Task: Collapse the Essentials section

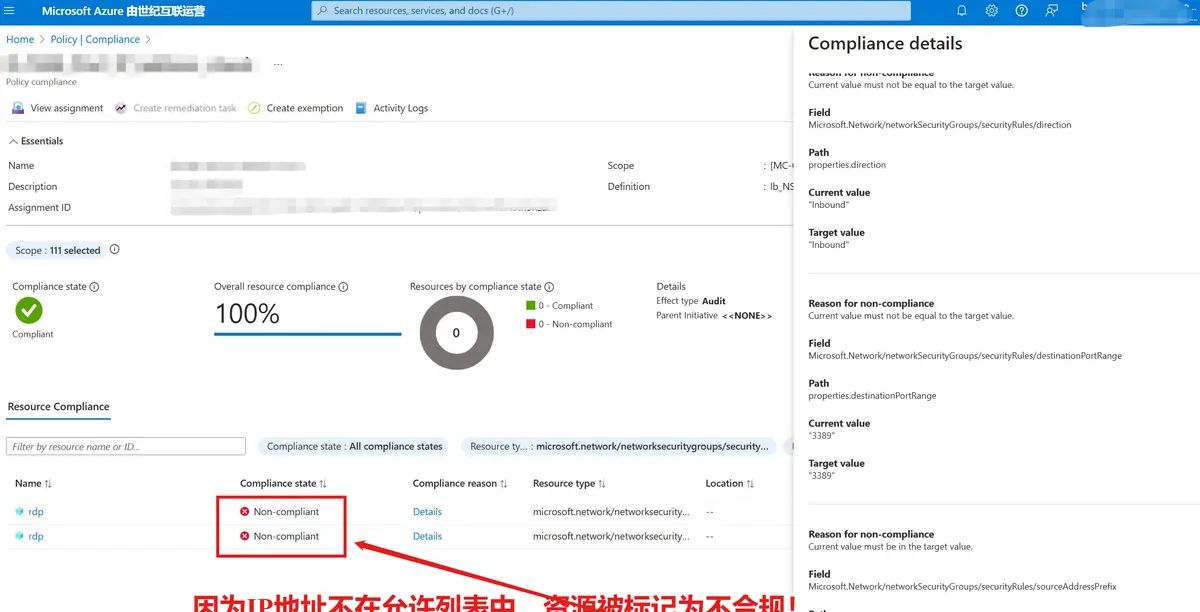Action: pos(13,141)
